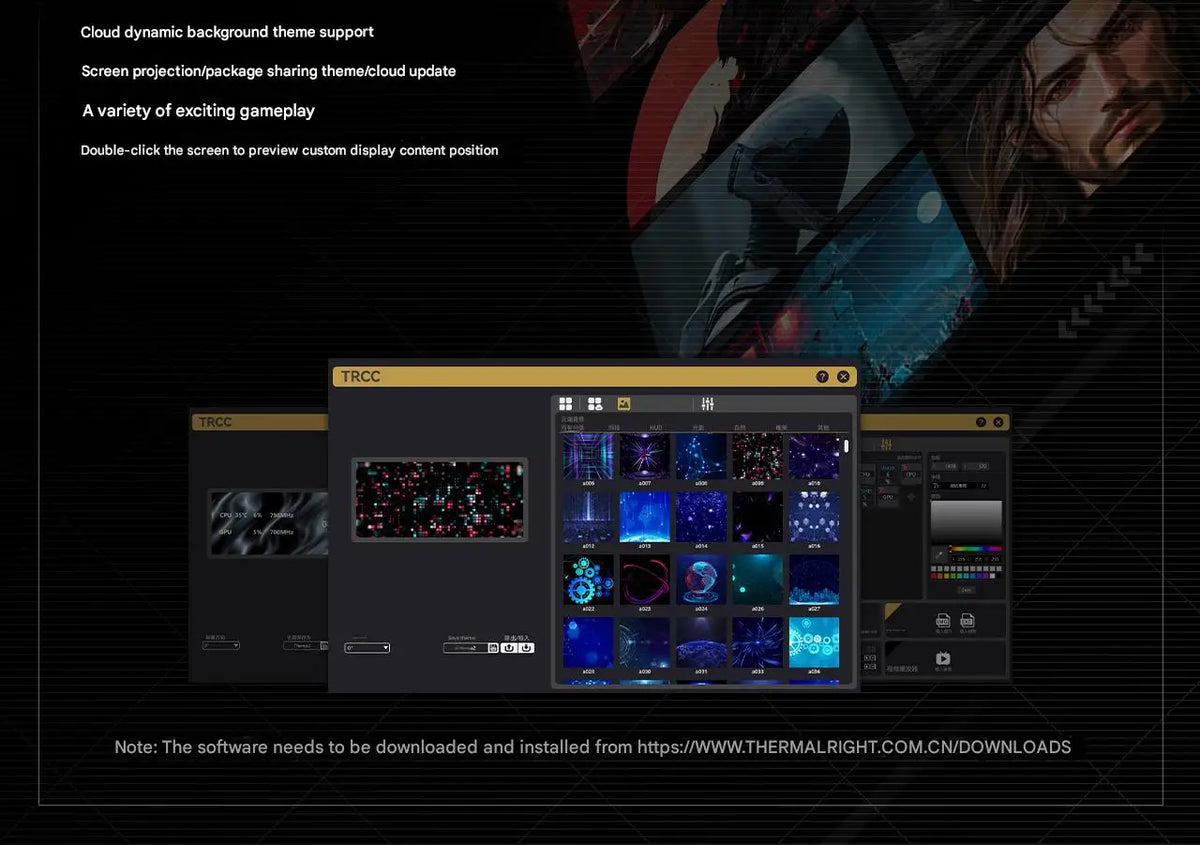Screen dimensions: 1200x845
Task: Click the video player play icon
Action: [x=943, y=658]
